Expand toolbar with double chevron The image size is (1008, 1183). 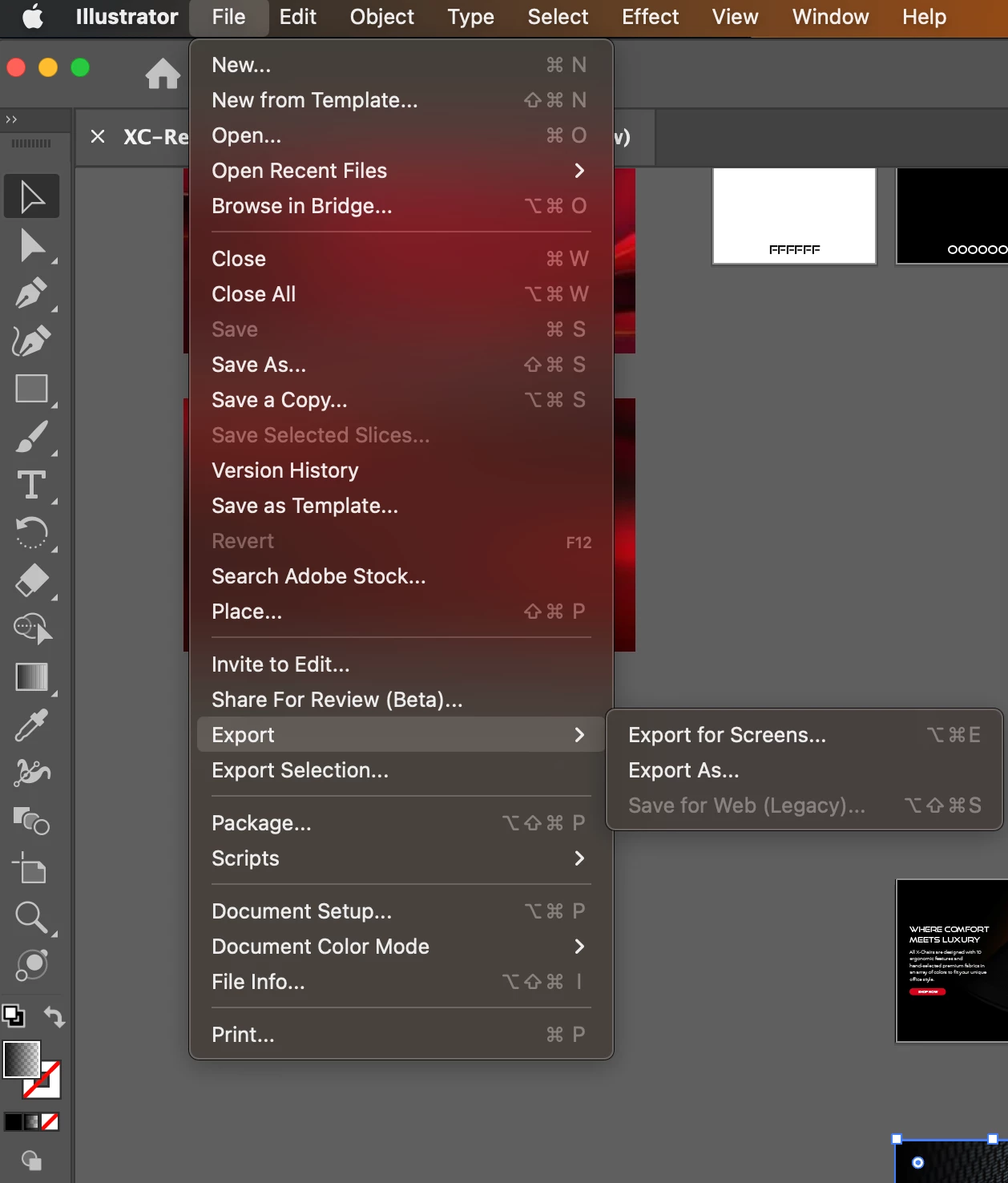click(11, 119)
